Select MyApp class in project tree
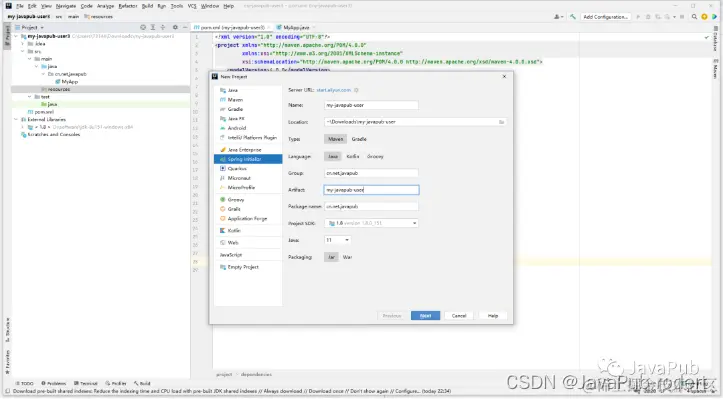This screenshot has width=723, height=399. (x=67, y=82)
